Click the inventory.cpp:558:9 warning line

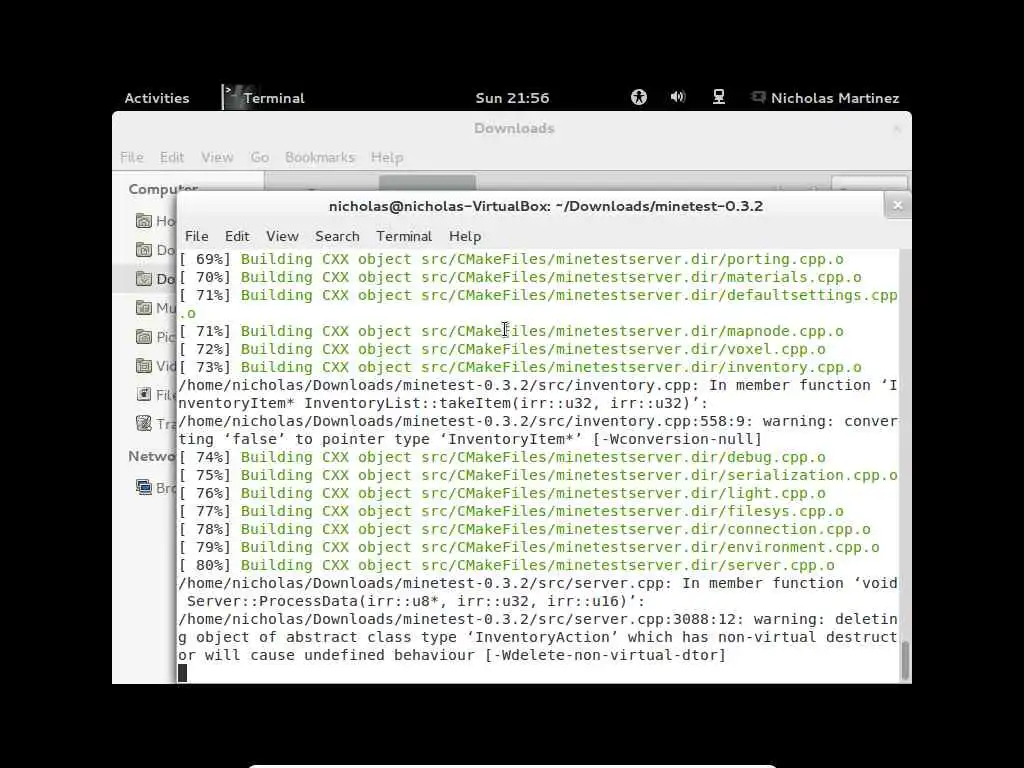538,421
